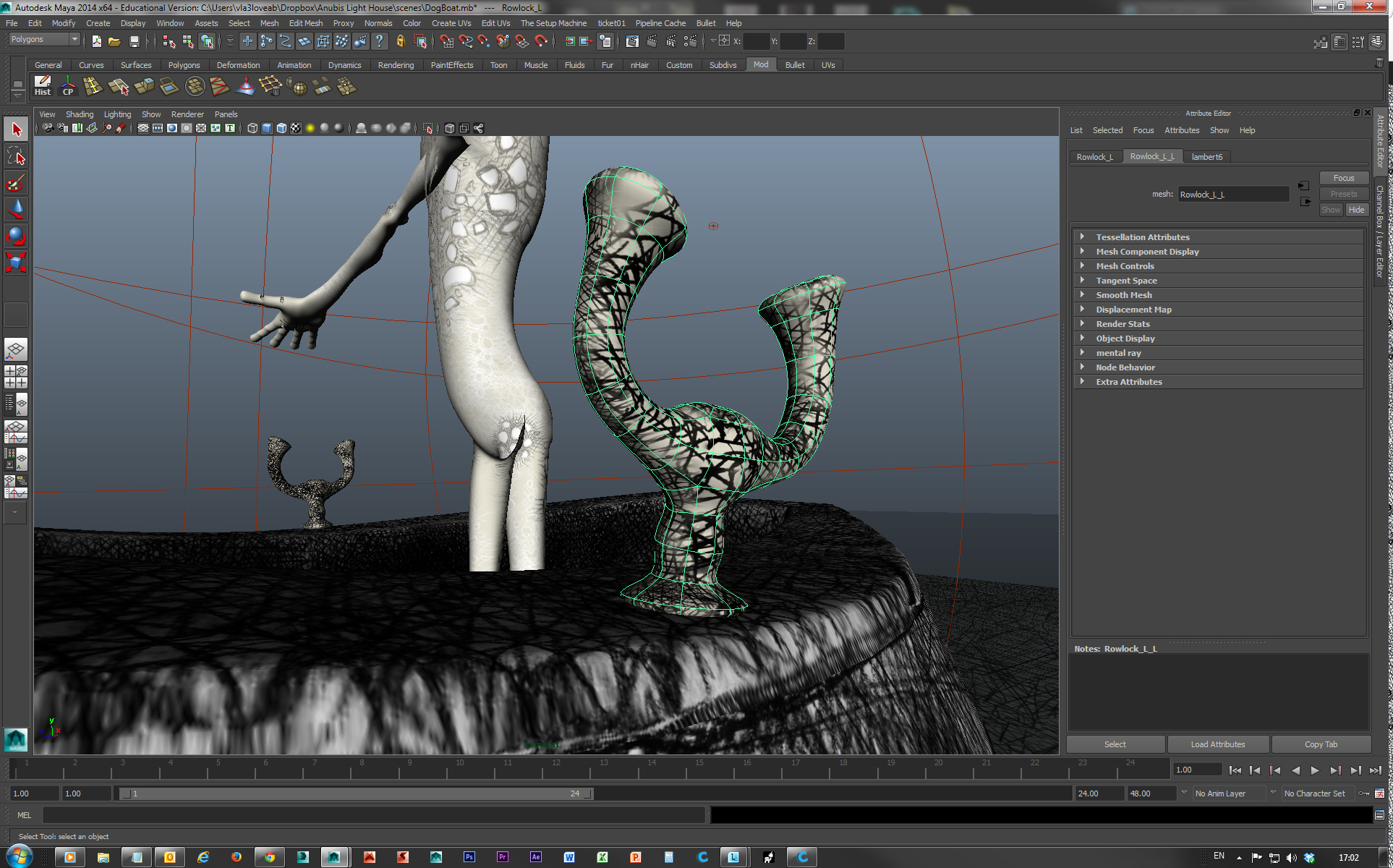Click the time range slider bar

coord(354,793)
